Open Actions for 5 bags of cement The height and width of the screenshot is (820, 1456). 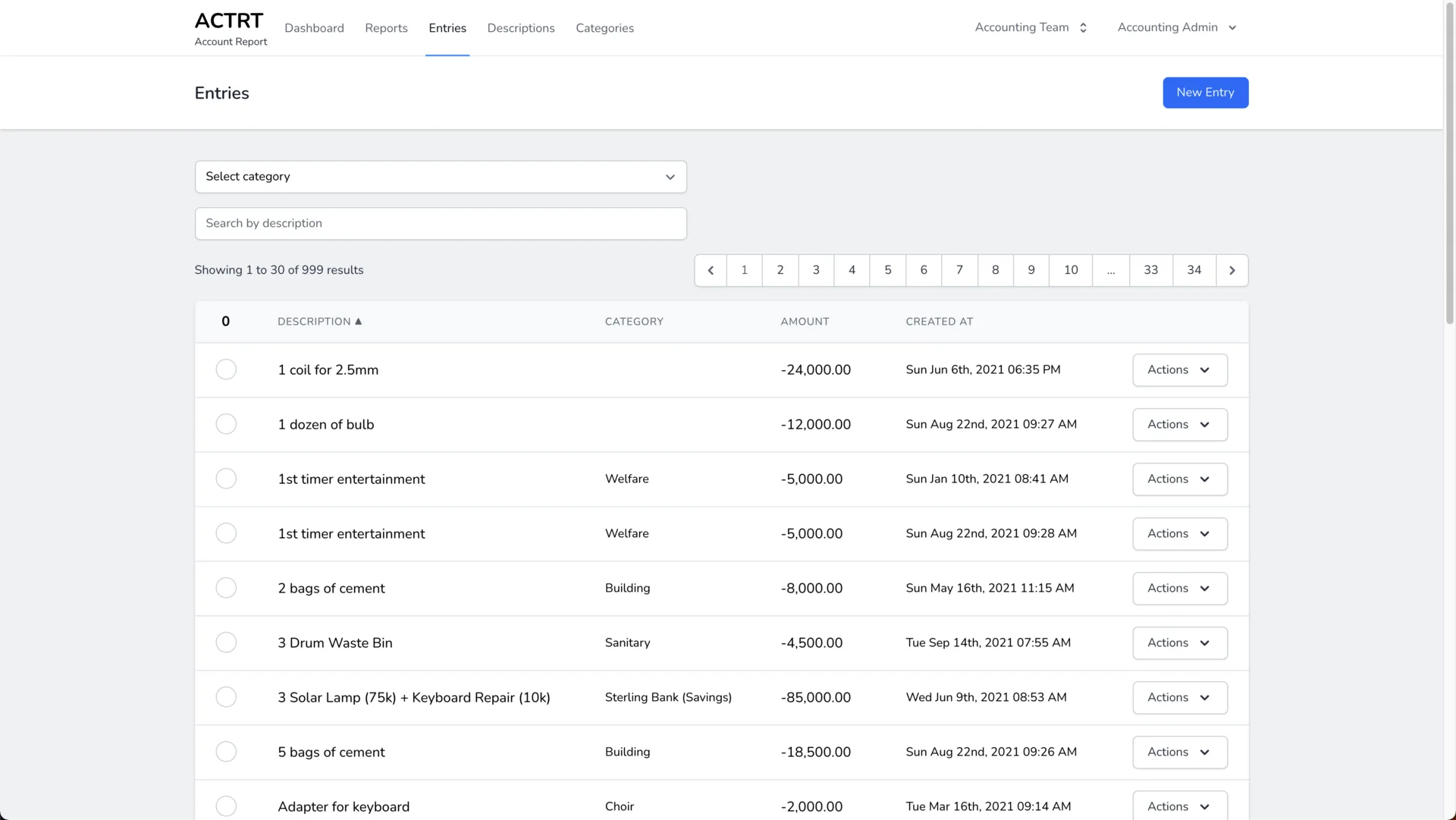pos(1180,752)
